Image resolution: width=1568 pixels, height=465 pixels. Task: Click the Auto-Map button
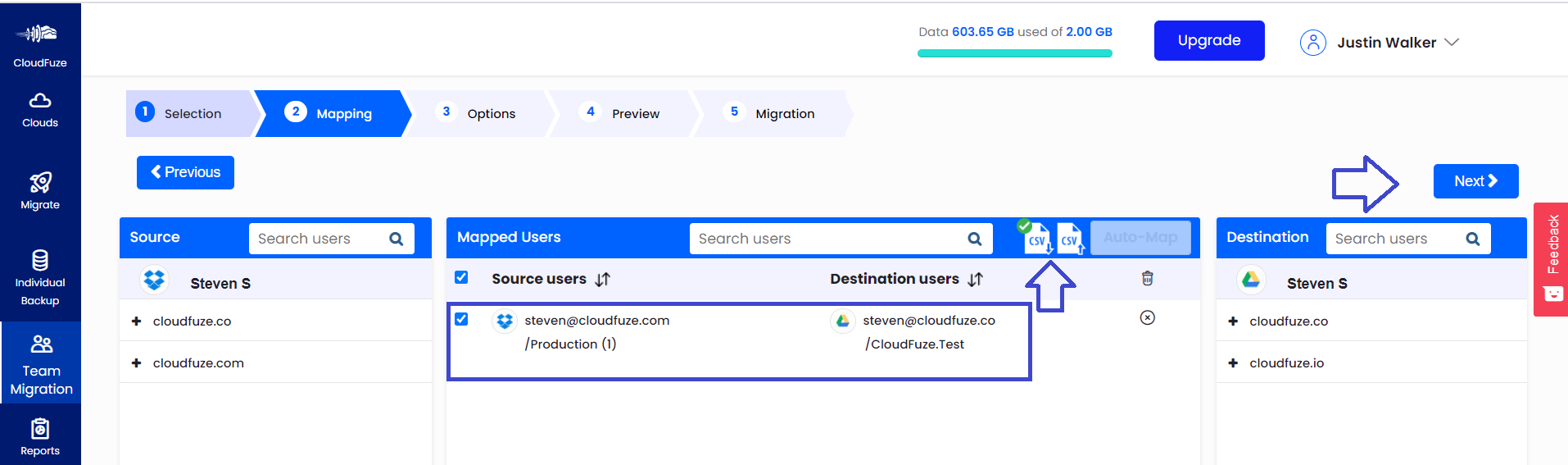(x=1140, y=238)
